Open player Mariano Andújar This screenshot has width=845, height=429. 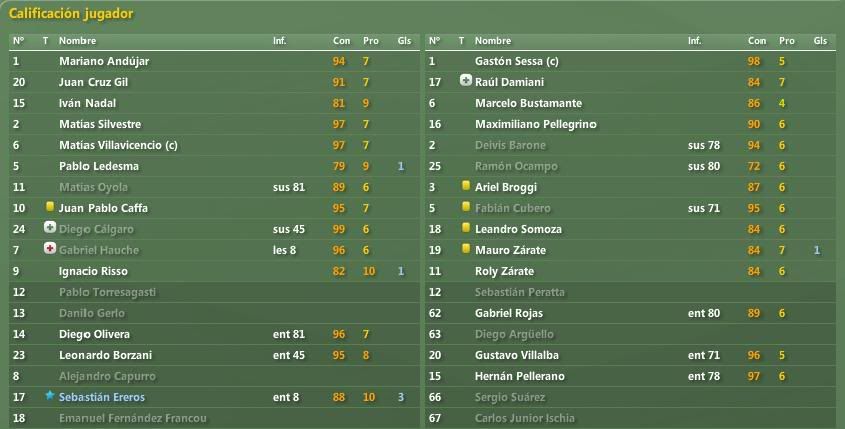coord(104,61)
